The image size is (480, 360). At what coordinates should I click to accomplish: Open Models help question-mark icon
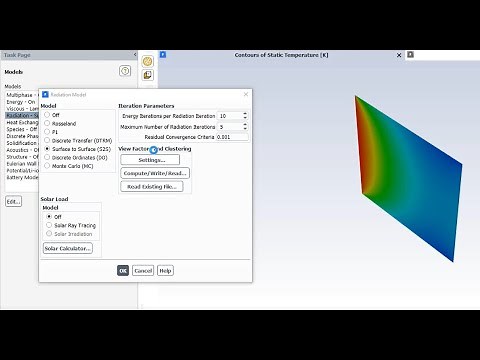(x=125, y=71)
